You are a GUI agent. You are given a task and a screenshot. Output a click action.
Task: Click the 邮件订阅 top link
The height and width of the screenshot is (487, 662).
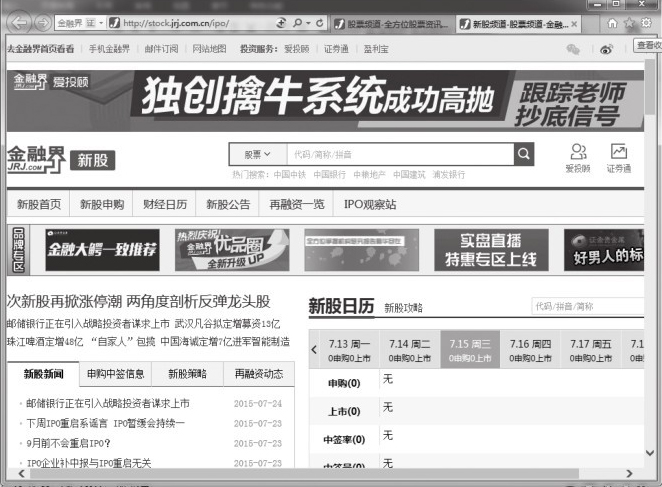161,49
